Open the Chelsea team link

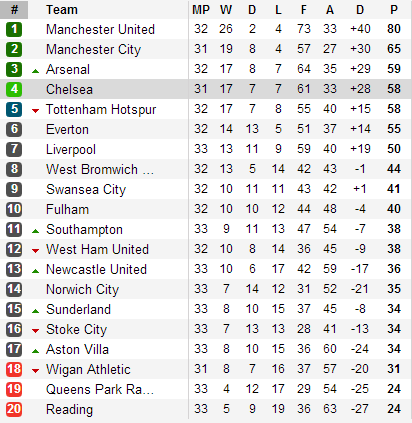69,89
